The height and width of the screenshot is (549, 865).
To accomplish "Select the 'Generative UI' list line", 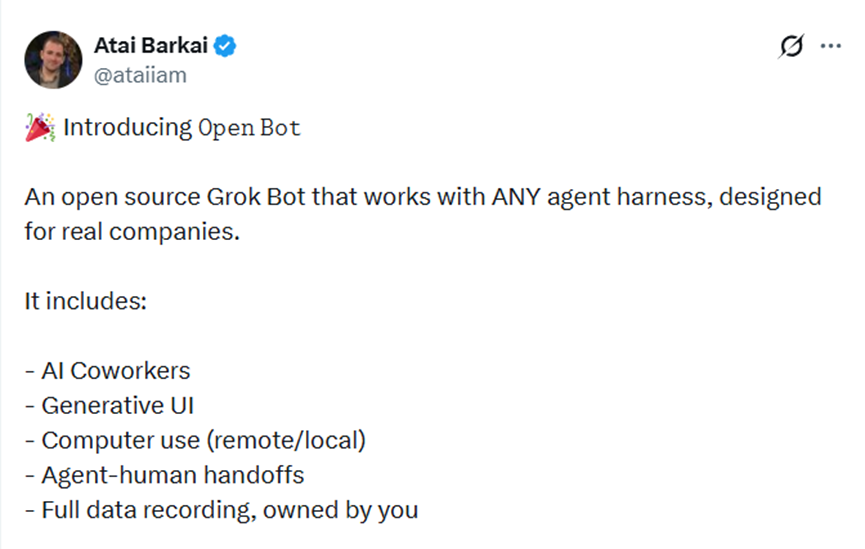I will tap(109, 406).
